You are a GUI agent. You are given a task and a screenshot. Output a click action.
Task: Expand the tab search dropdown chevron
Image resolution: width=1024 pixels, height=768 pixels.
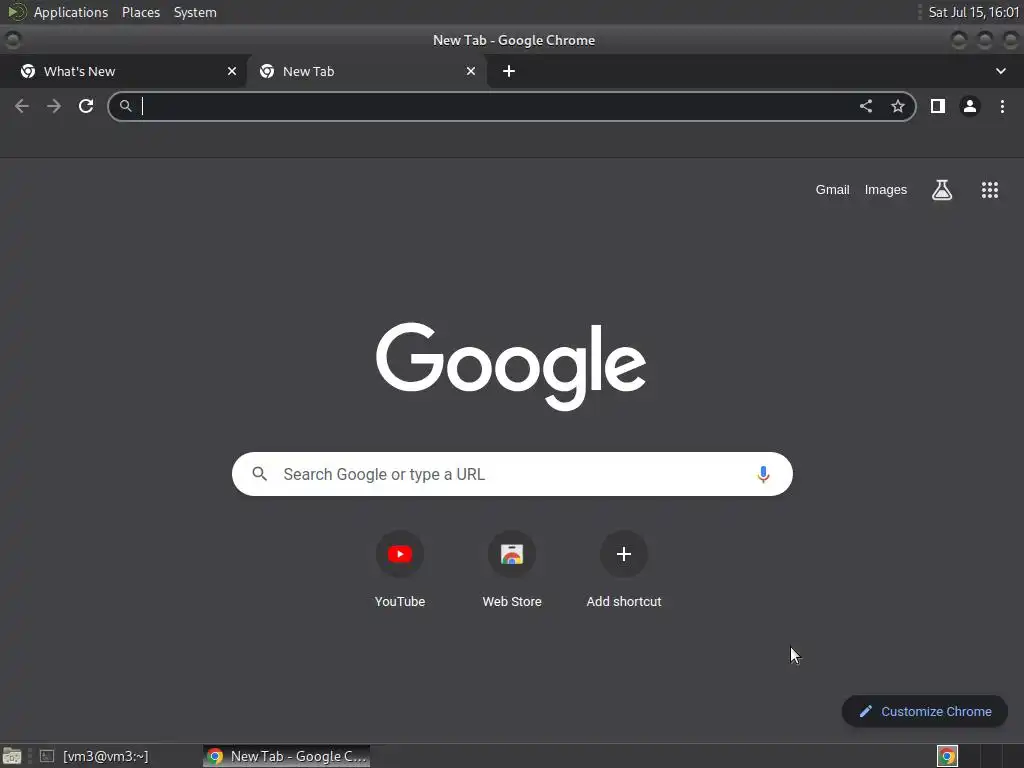point(1000,71)
